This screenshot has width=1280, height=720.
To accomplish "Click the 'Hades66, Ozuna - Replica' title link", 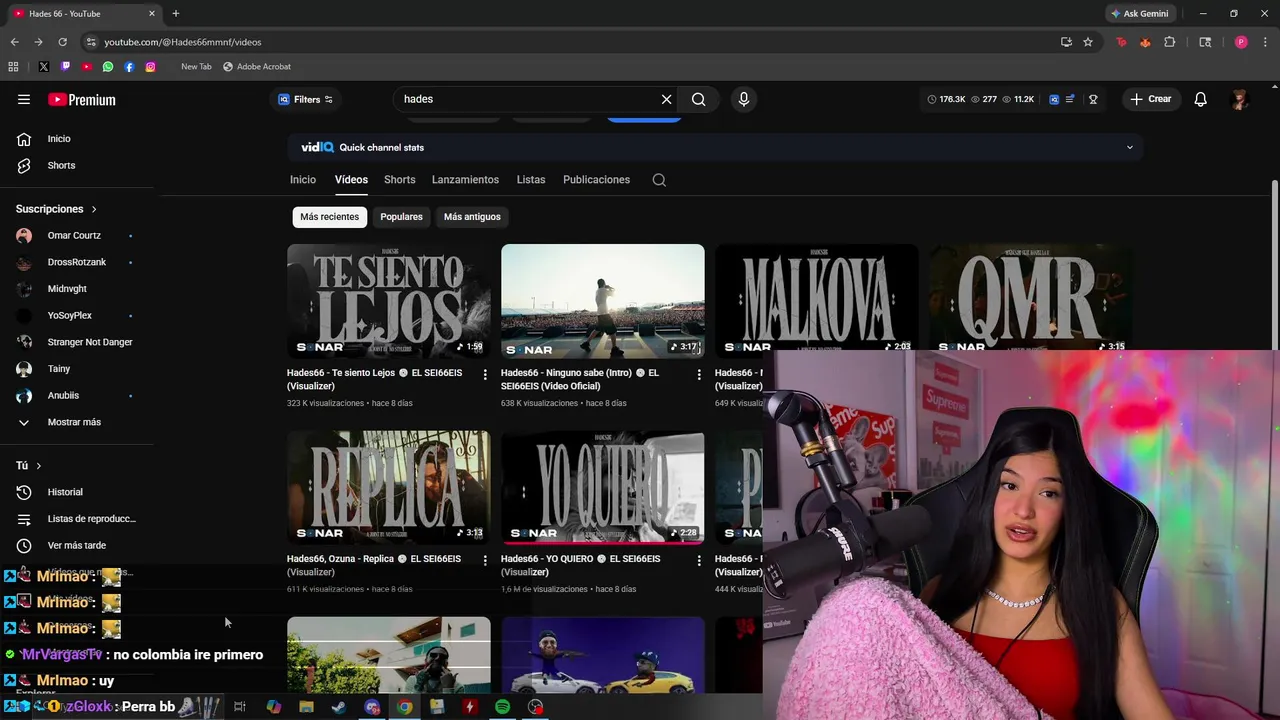I will pyautogui.click(x=374, y=565).
